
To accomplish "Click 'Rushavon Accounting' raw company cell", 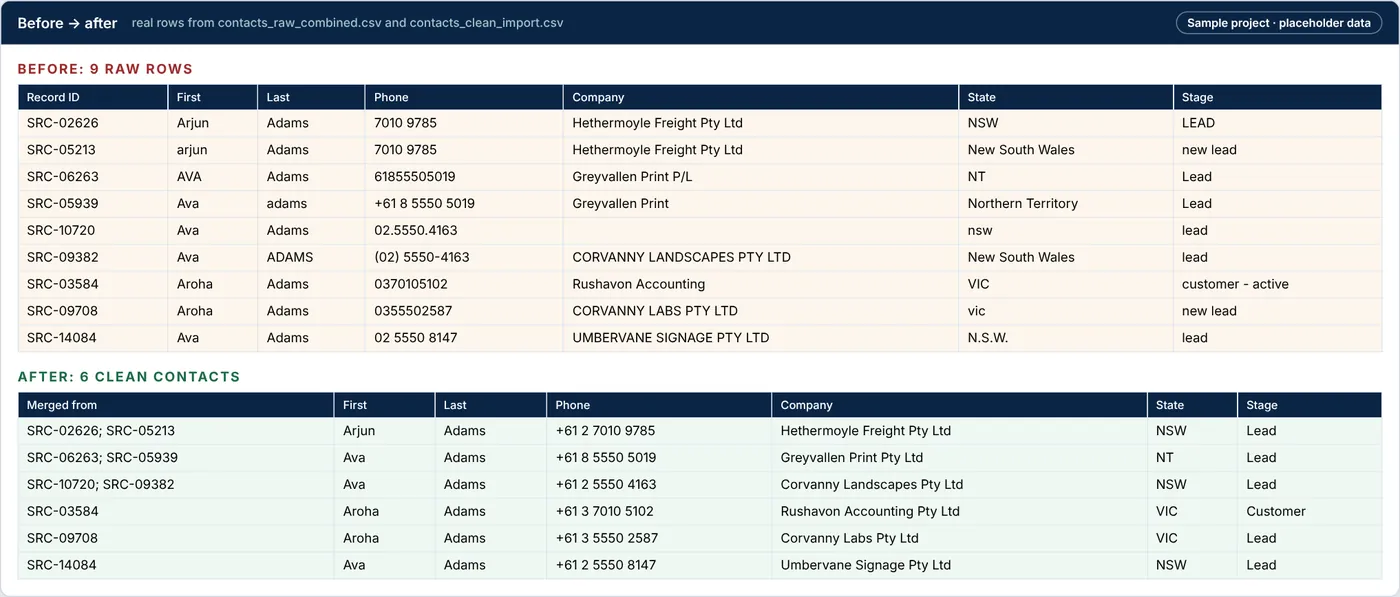I will tap(761, 285).
